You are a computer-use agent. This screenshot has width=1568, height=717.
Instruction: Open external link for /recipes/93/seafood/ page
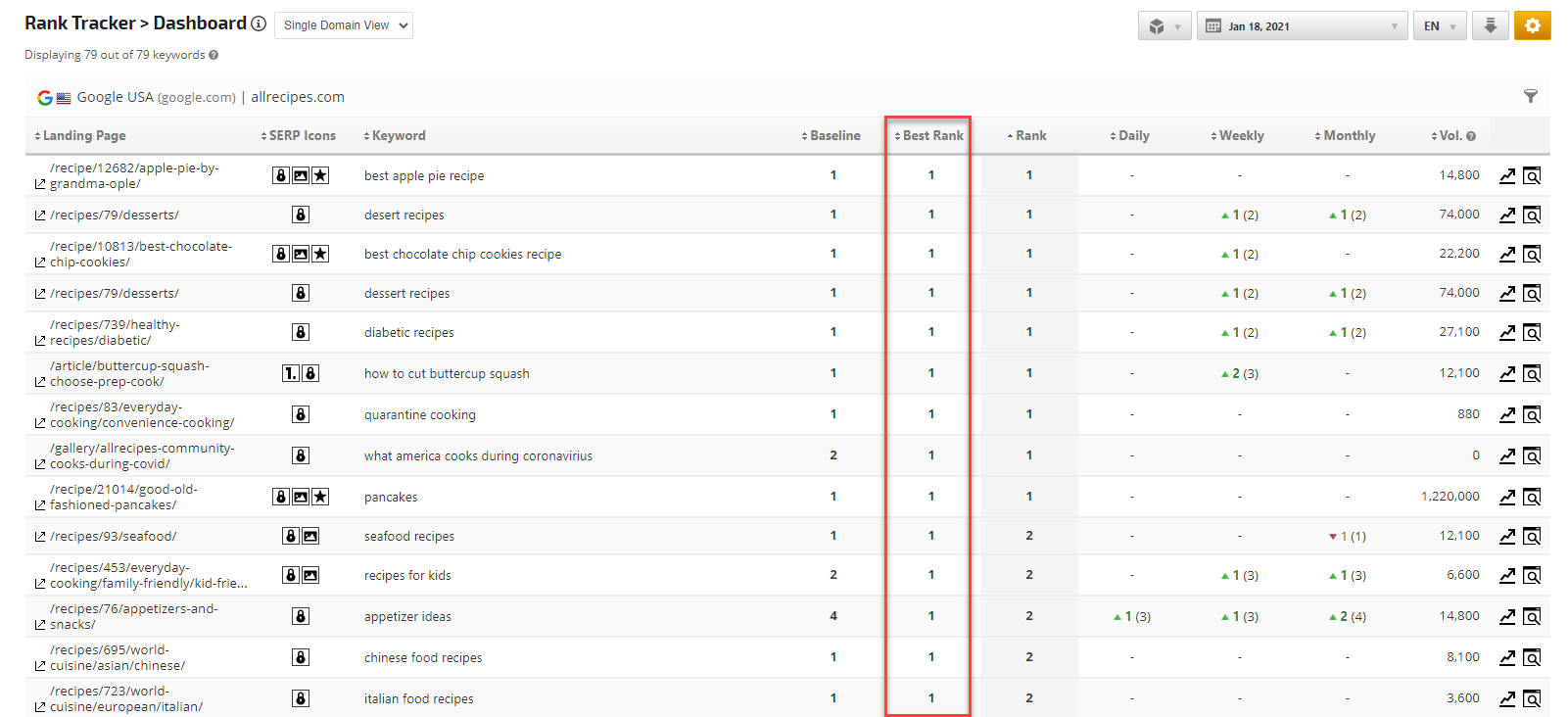coord(40,537)
